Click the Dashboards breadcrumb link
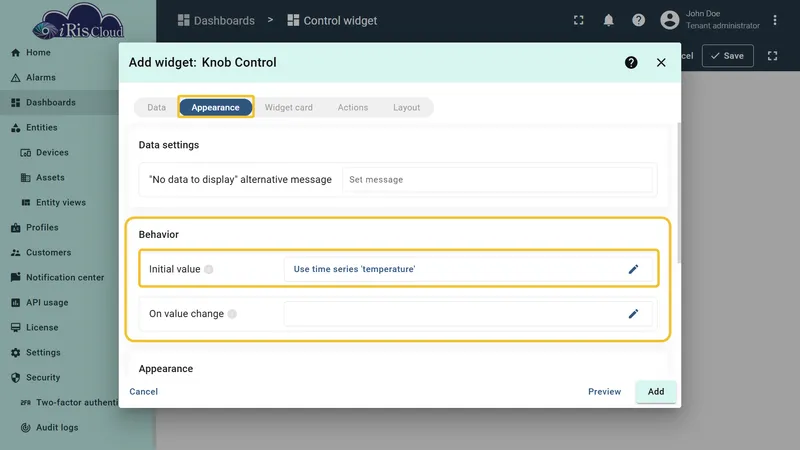This screenshot has width=800, height=450. (216, 20)
